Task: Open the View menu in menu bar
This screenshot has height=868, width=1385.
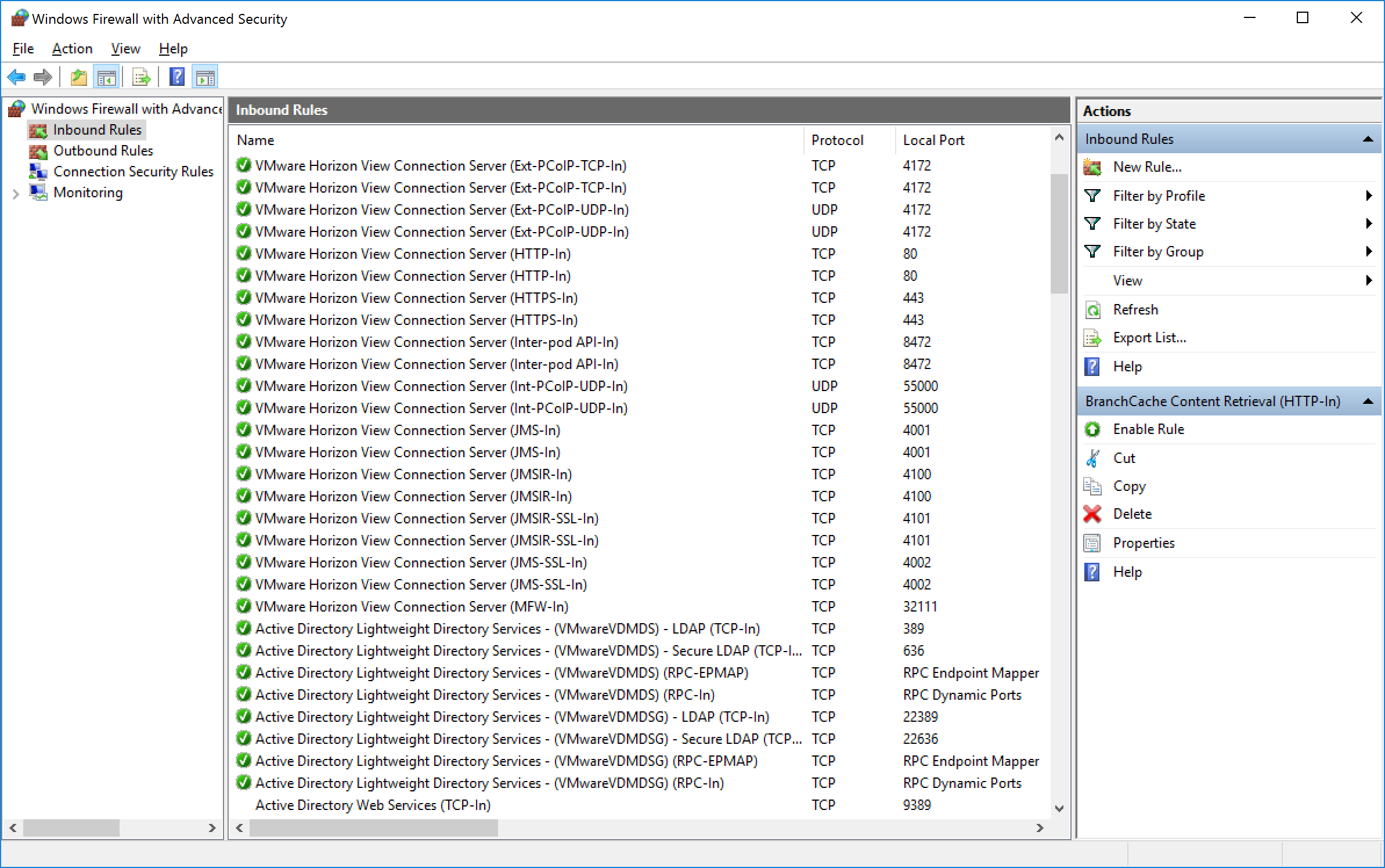Action: tap(125, 49)
